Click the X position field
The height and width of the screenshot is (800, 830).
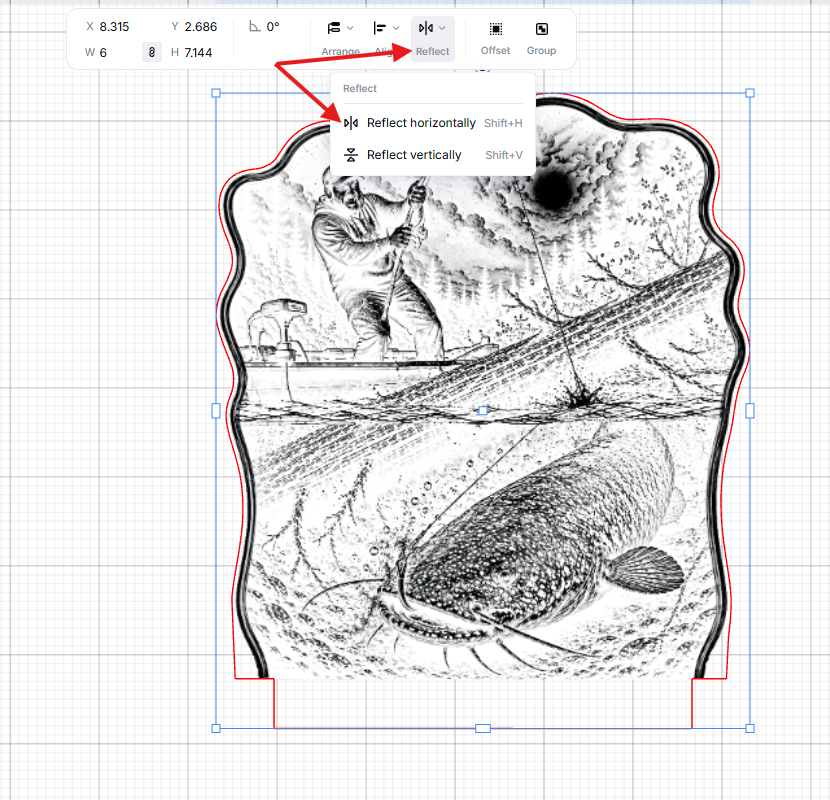coord(114,26)
